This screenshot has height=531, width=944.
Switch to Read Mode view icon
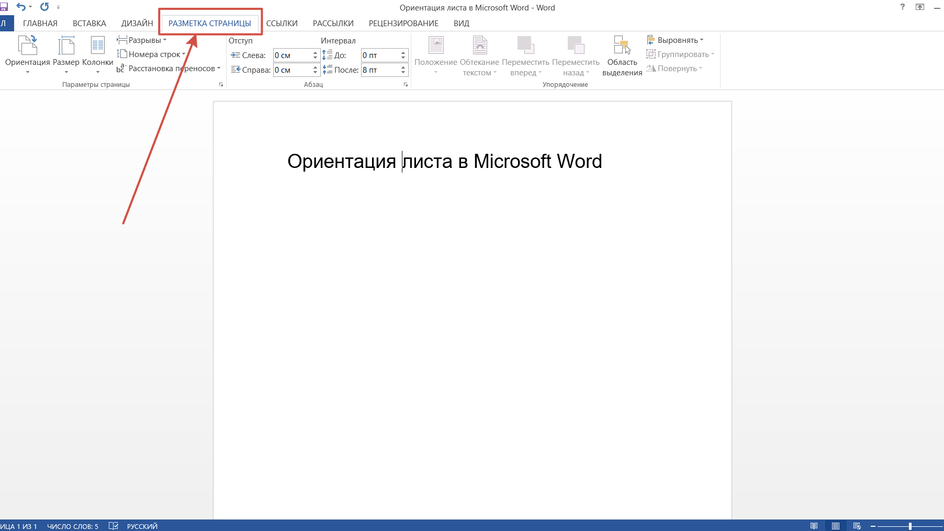coord(814,526)
